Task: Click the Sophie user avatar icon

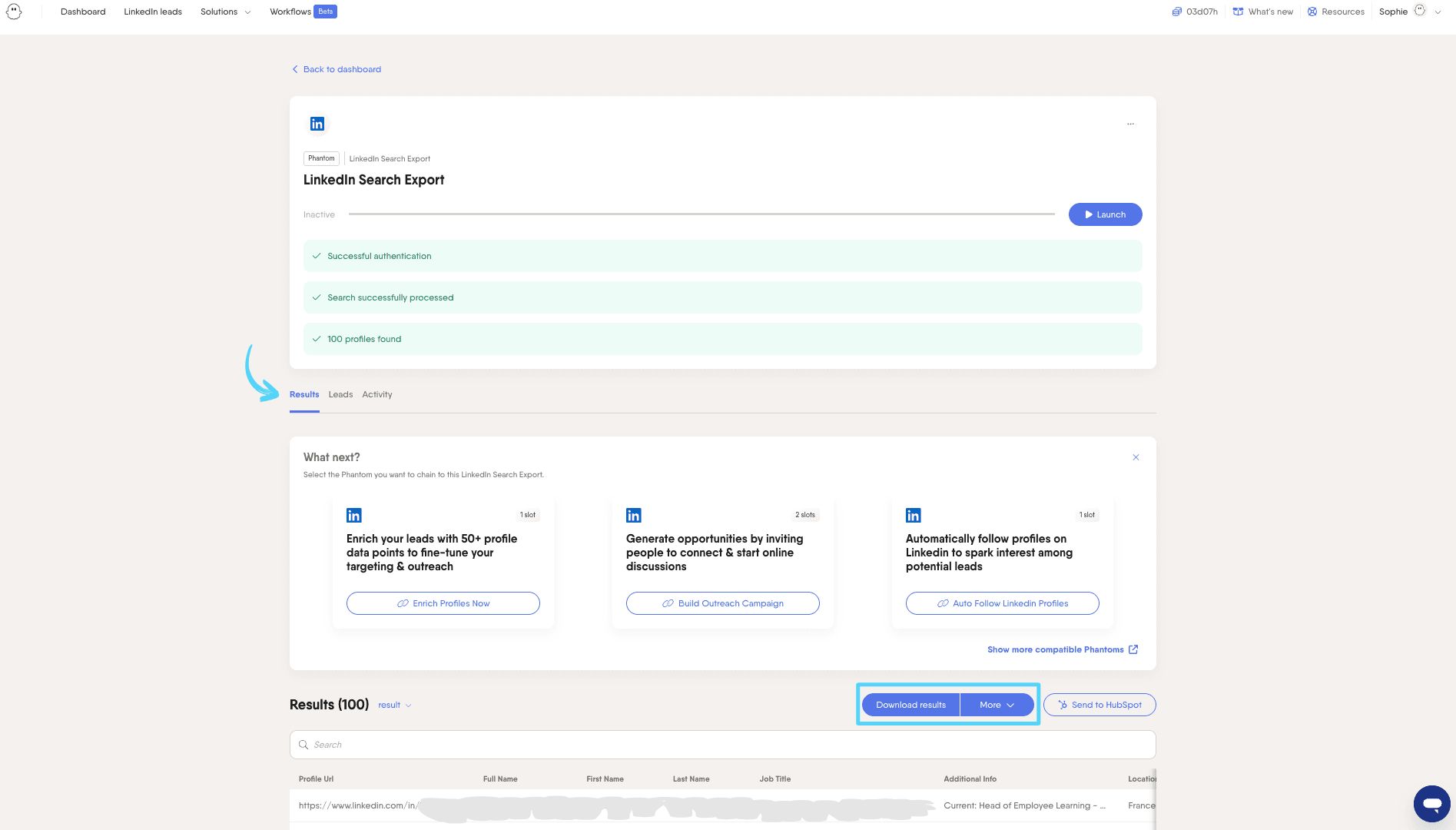Action: tap(1420, 11)
